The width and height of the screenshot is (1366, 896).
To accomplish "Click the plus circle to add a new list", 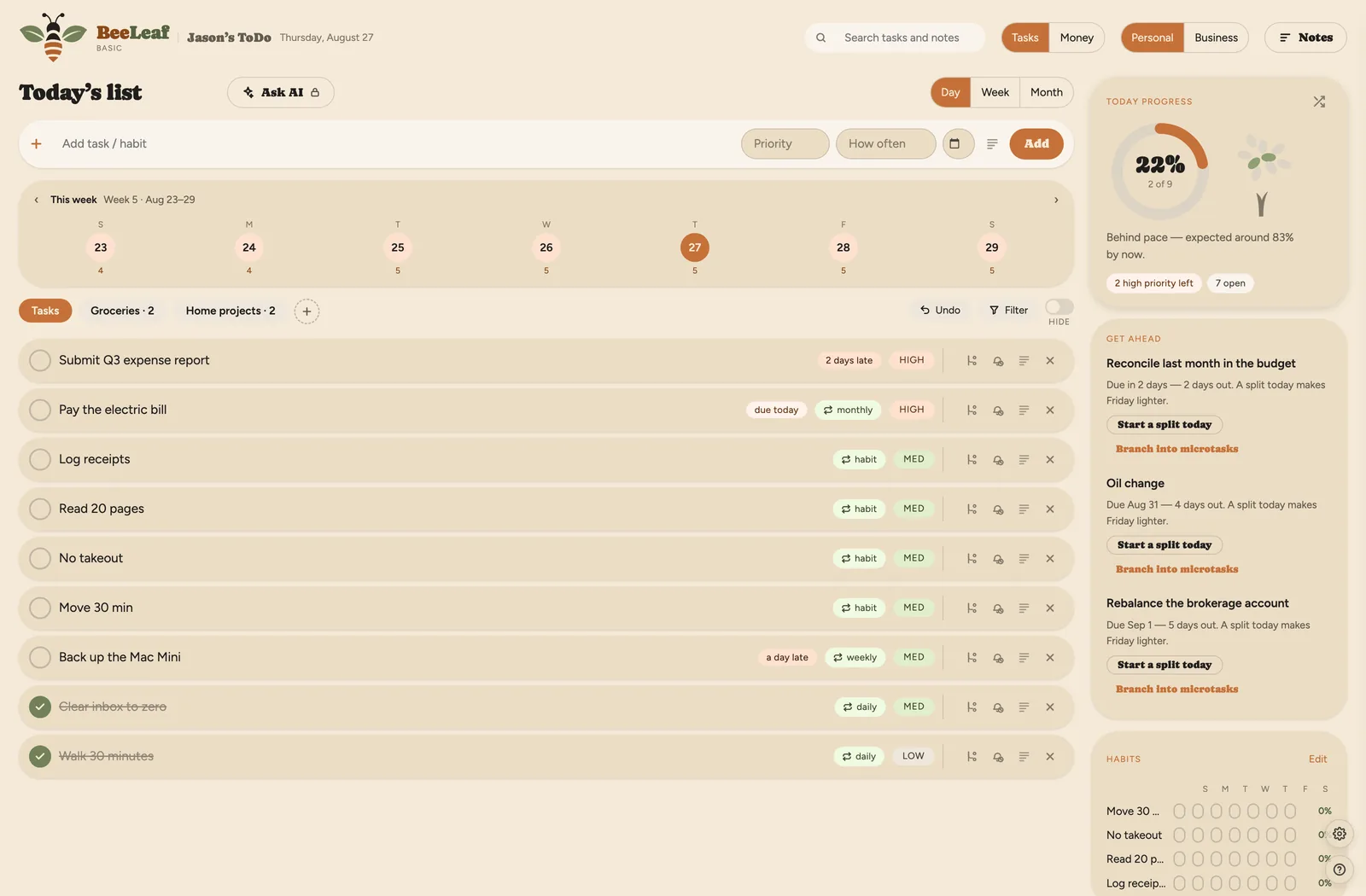I will click(x=306, y=311).
